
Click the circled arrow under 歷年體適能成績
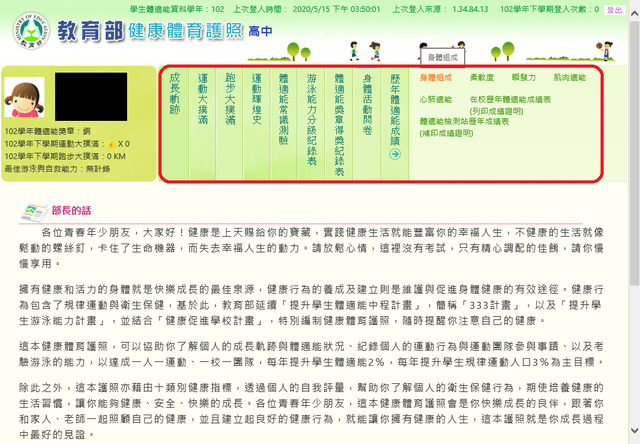[x=395, y=154]
